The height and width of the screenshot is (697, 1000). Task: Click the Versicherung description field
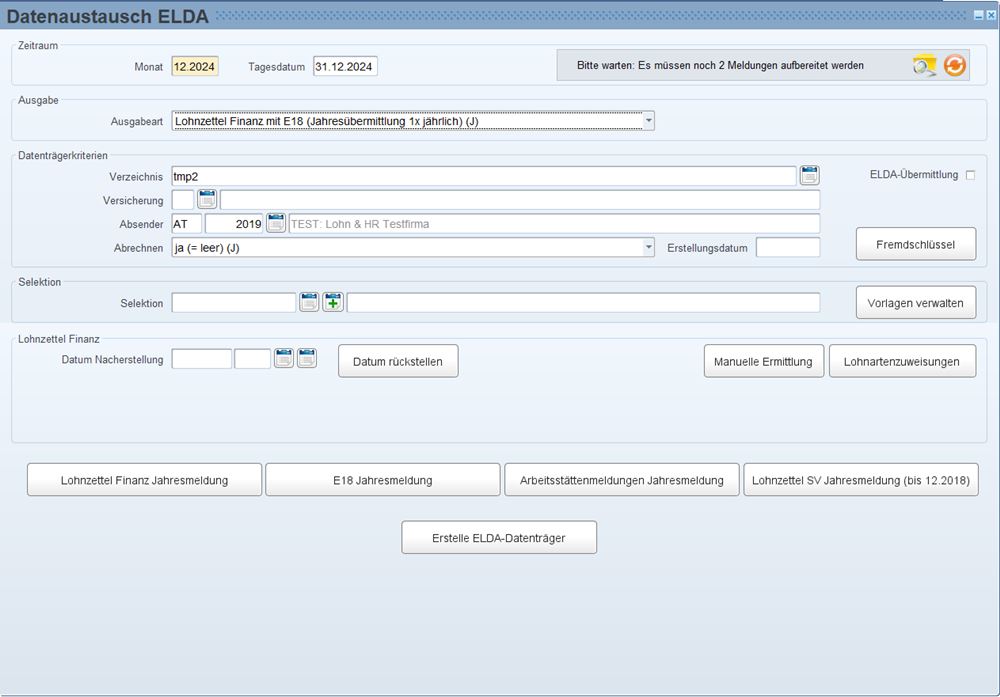(520, 200)
